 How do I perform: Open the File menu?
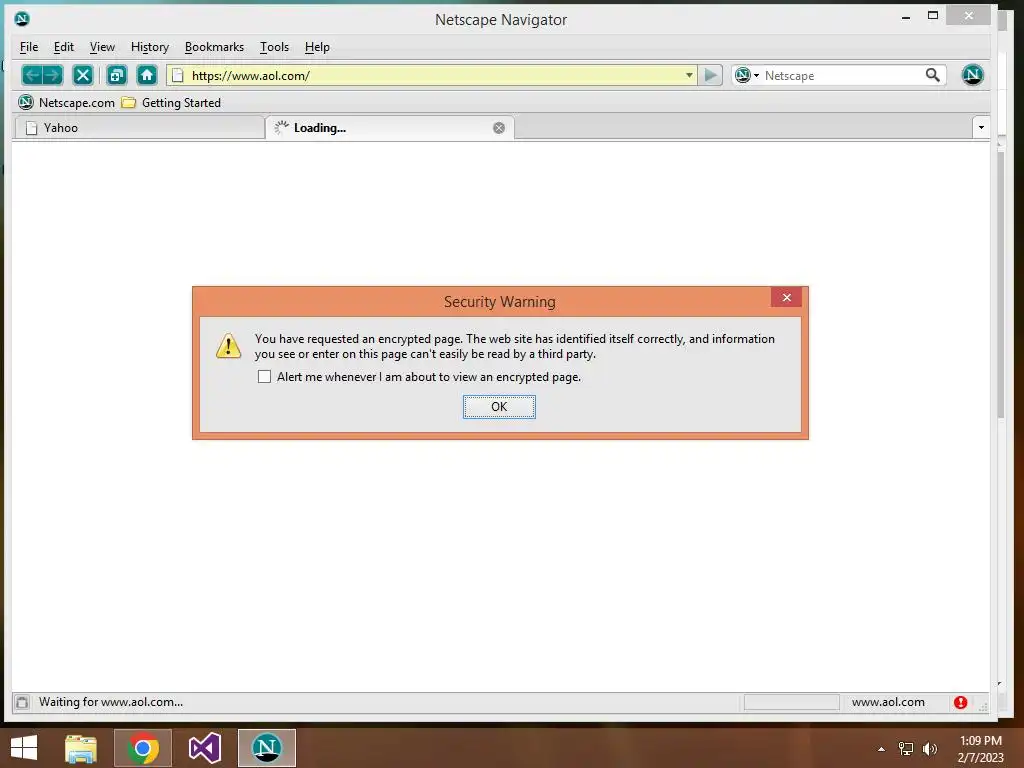29,47
